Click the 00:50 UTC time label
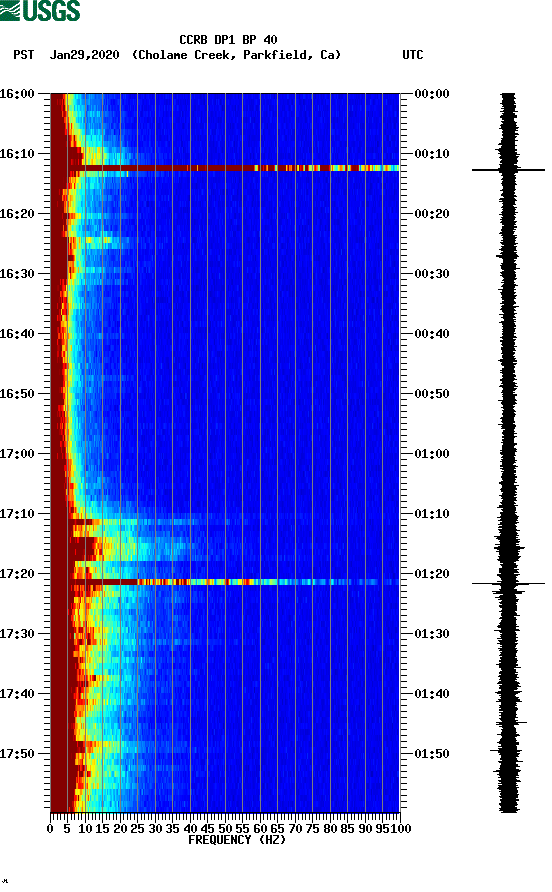The height and width of the screenshot is (892, 552). pos(432,394)
